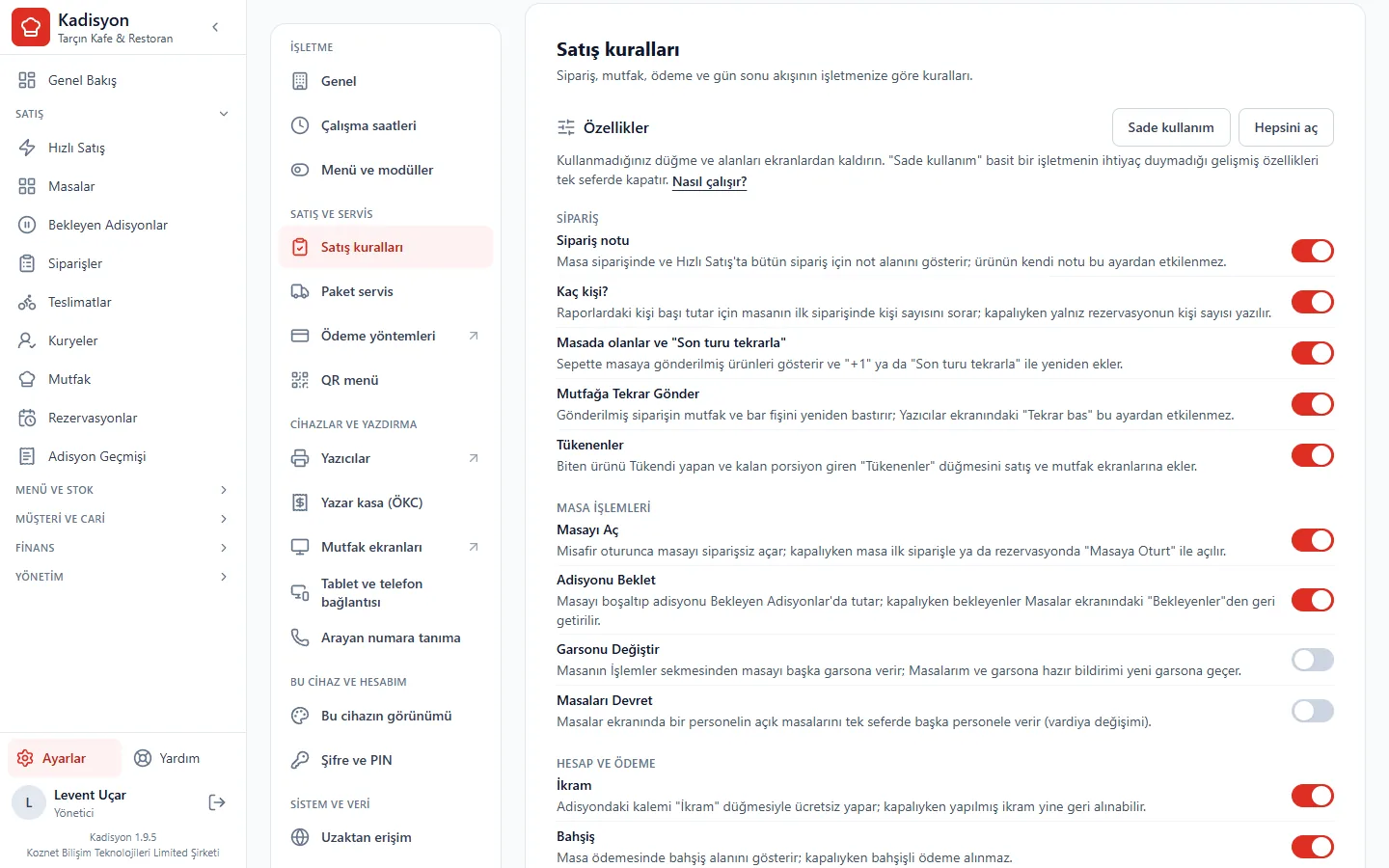
Task: Switch off the İkram toggle
Action: click(1313, 796)
